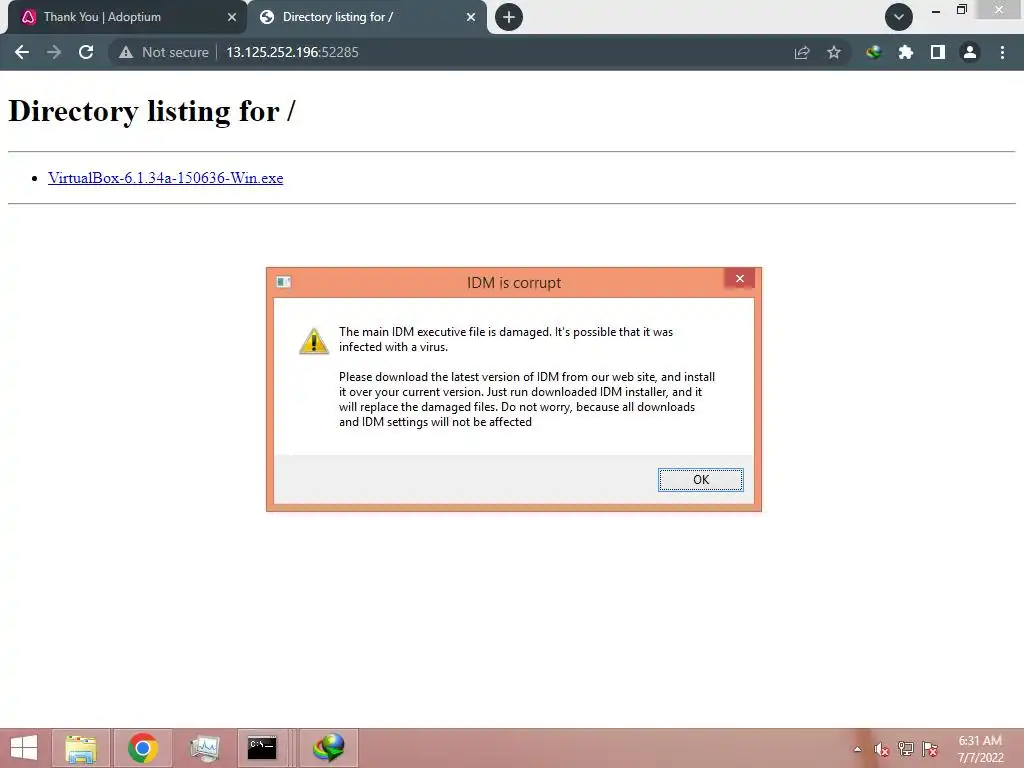Viewport: 1024px width, 768px height.
Task: Open Google Chrome from the taskbar
Action: pyautogui.click(x=143, y=748)
